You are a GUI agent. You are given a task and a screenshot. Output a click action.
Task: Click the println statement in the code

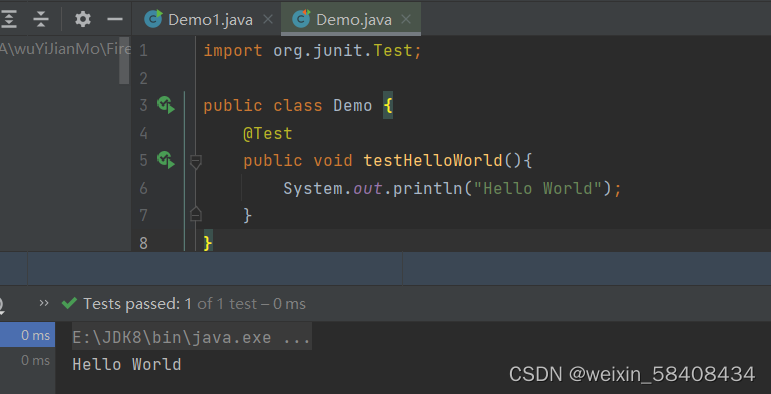pyautogui.click(x=452, y=188)
